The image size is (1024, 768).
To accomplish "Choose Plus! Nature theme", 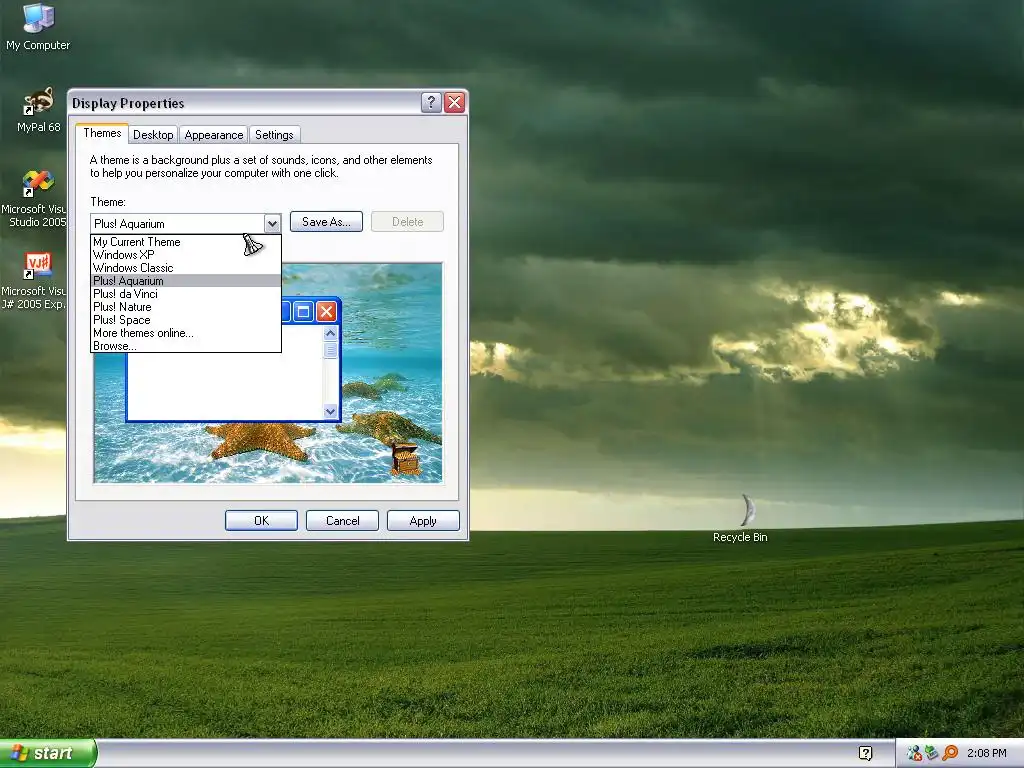I will click(x=186, y=307).
